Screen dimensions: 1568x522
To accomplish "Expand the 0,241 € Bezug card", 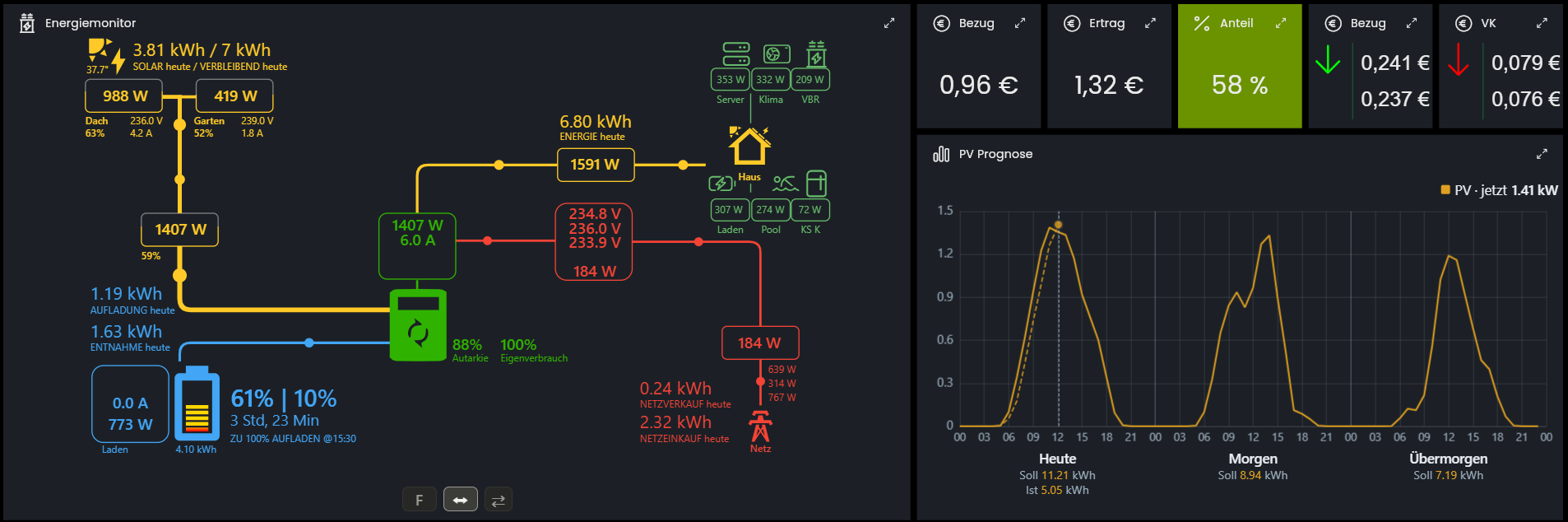I will click(1412, 23).
